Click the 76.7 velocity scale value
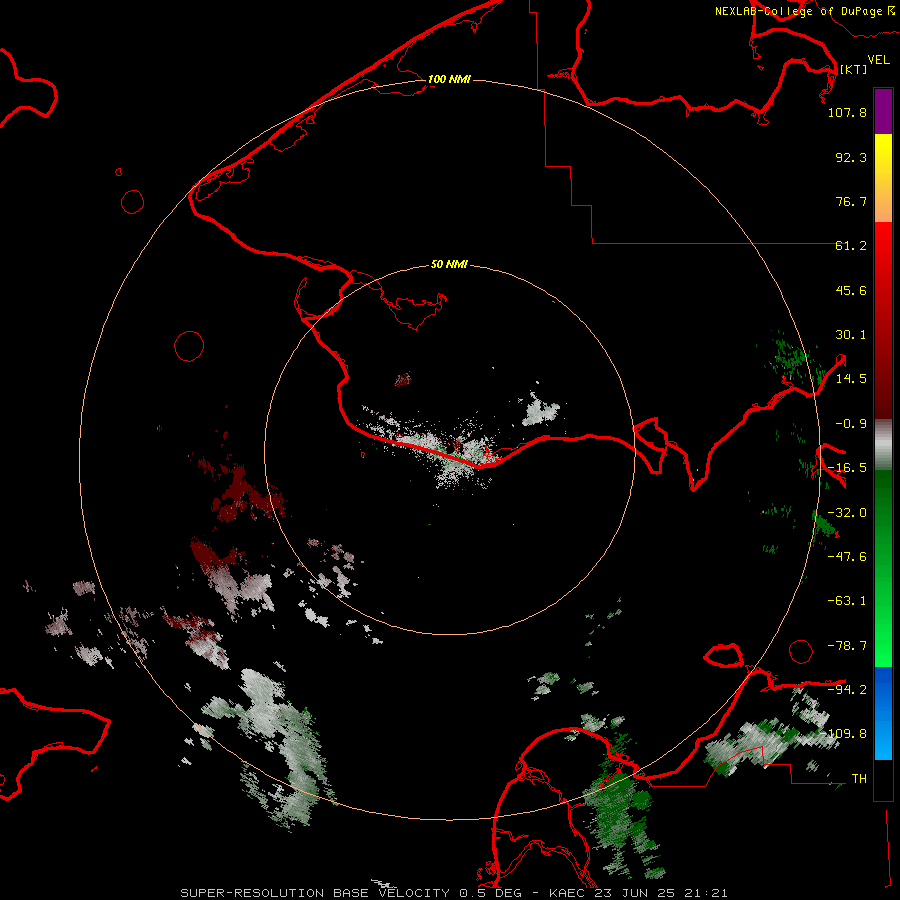Image resolution: width=900 pixels, height=900 pixels. tap(851, 201)
